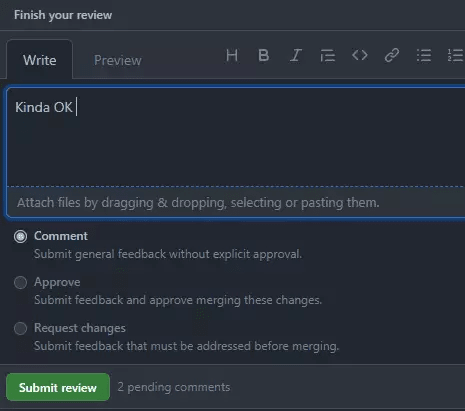Choose the Request changes radio option
The image size is (465, 411).
click(x=20, y=328)
